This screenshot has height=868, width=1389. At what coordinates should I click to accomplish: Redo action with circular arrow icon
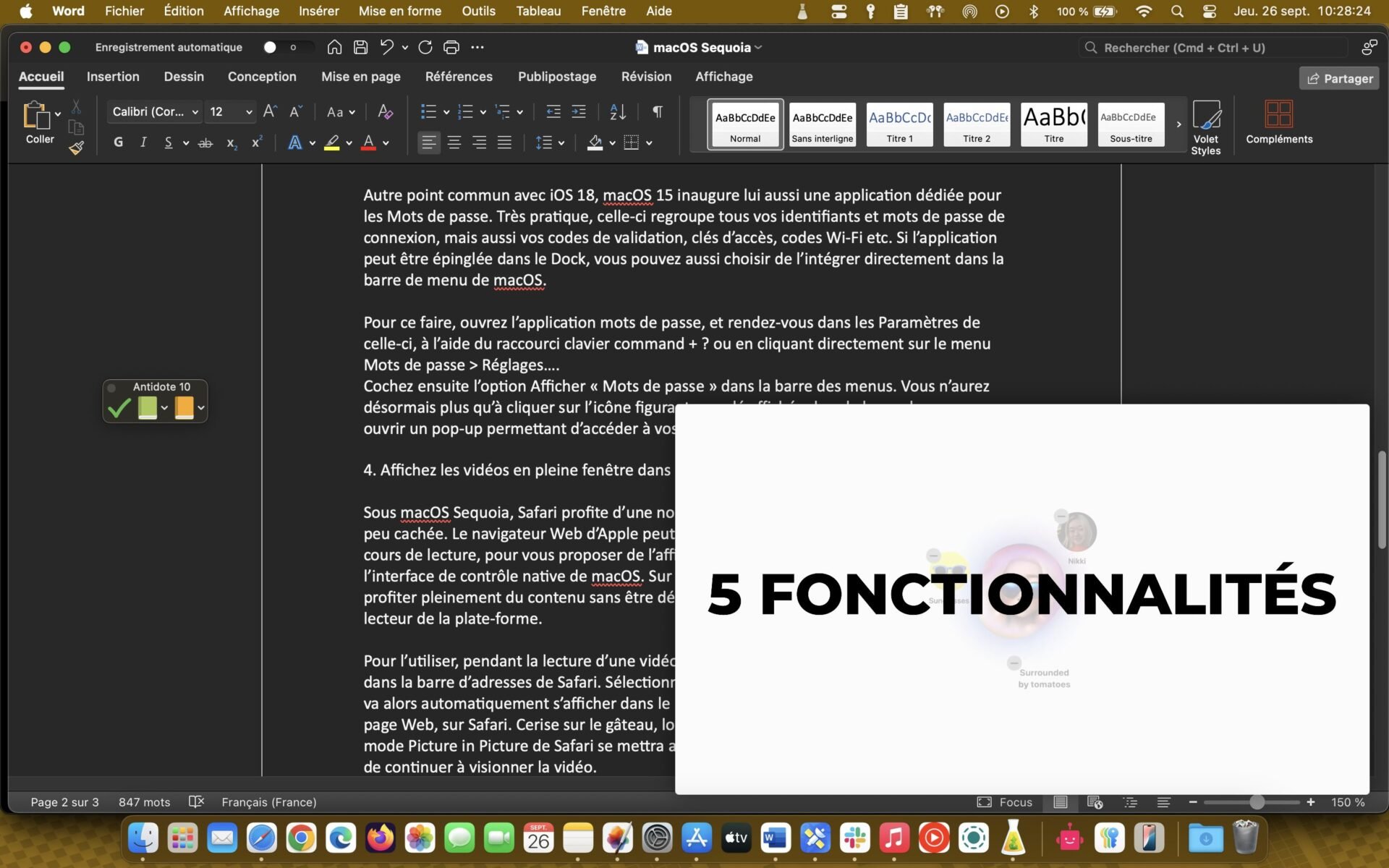425,47
